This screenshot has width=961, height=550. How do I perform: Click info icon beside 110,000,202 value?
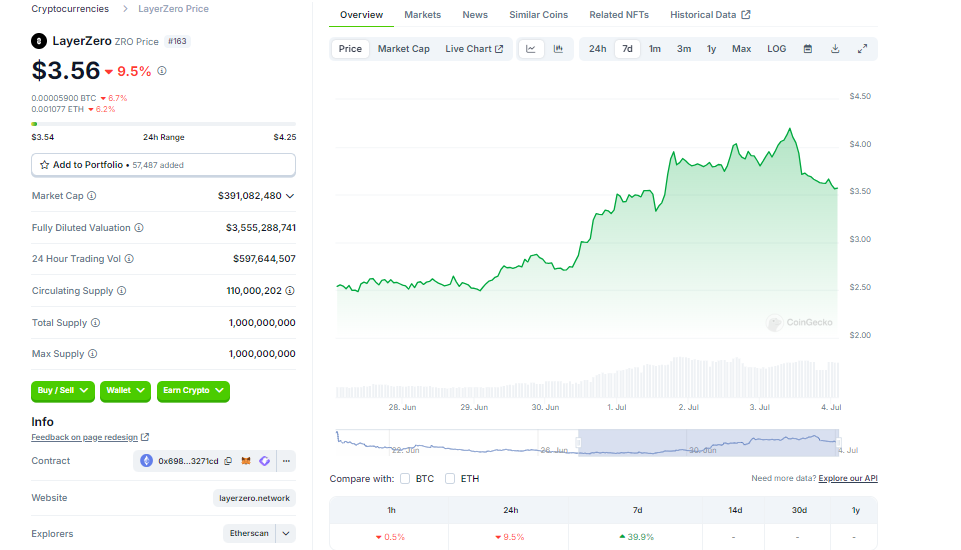coord(290,291)
